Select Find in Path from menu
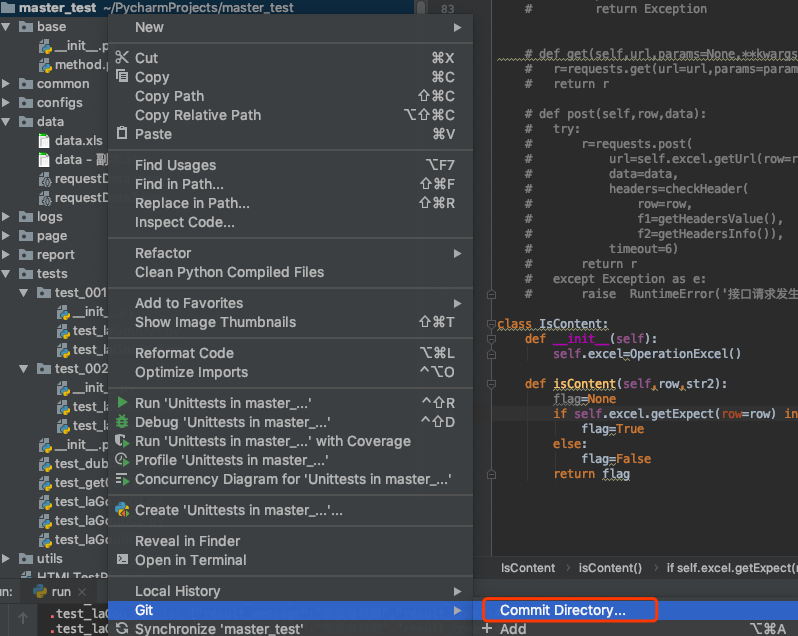798x636 pixels. pyautogui.click(x=180, y=184)
